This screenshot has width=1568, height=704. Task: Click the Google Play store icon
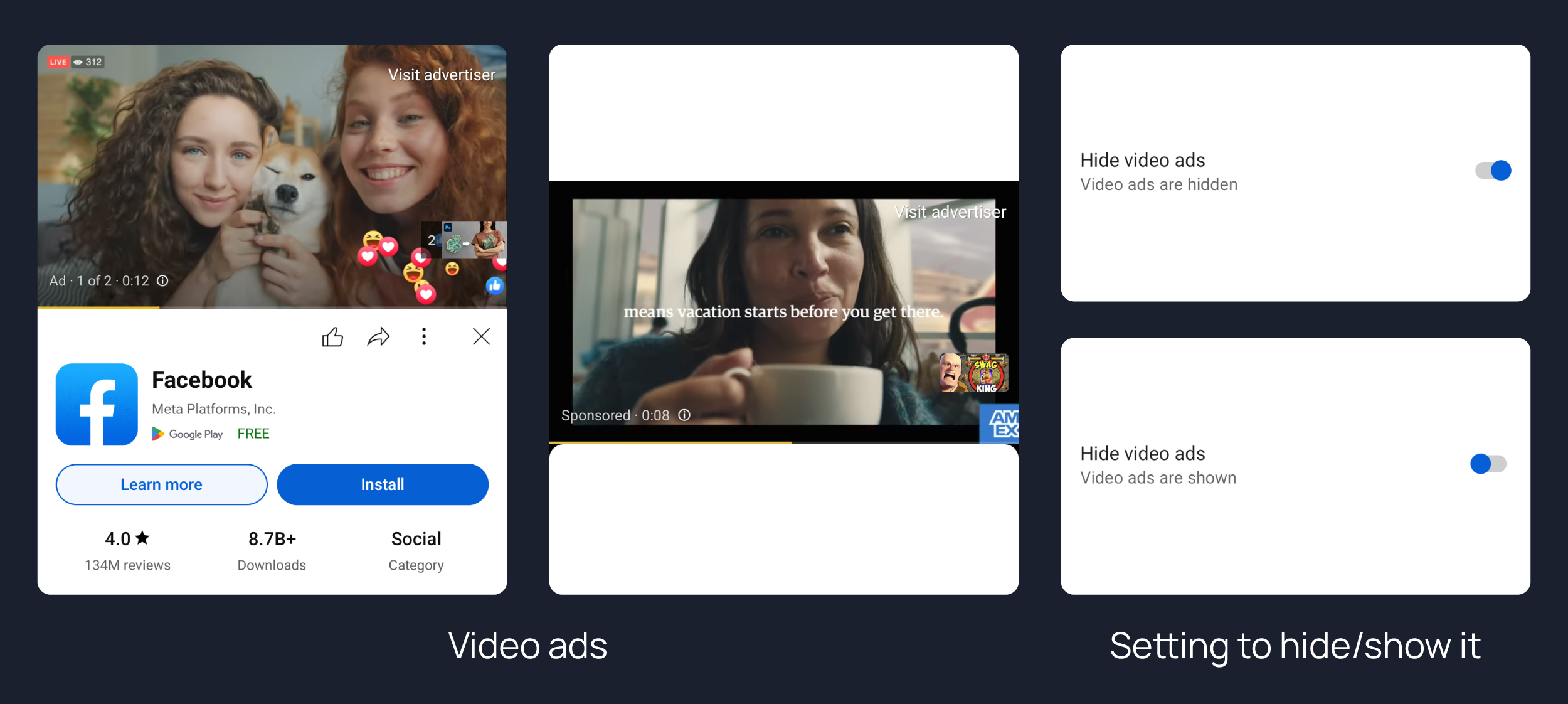click(x=158, y=434)
